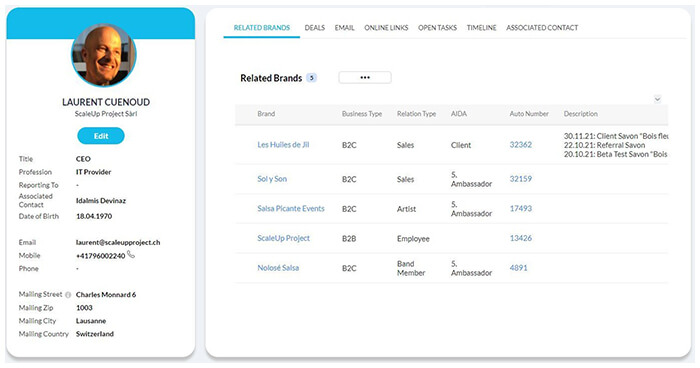Expand the table options chevron above Description

point(657,99)
